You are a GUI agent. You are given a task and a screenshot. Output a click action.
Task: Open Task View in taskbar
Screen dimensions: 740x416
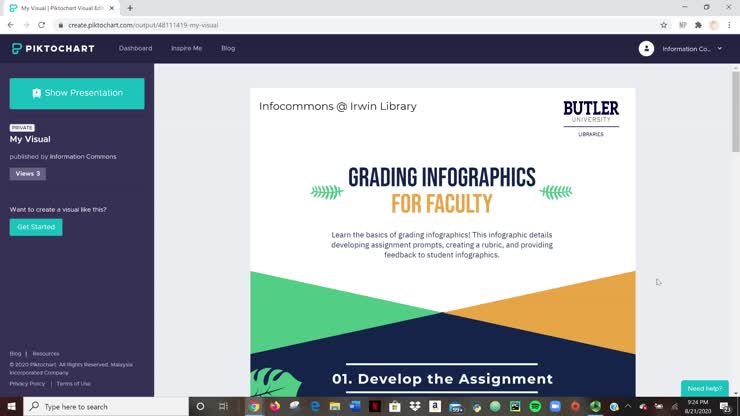click(223, 407)
